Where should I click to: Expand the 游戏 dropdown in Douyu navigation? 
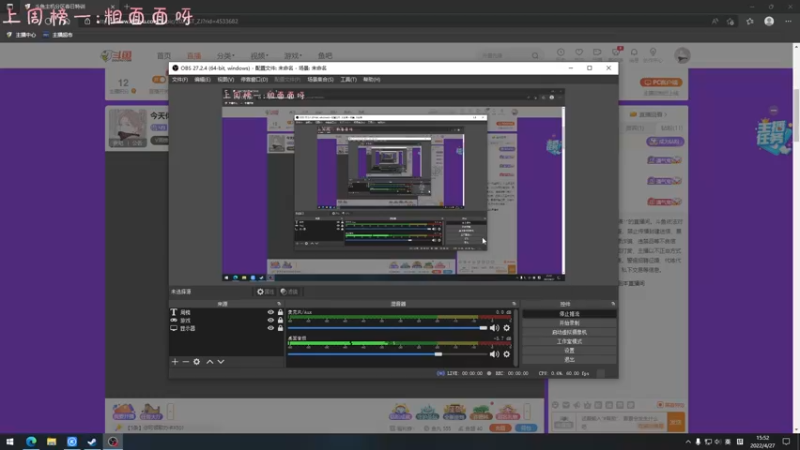click(x=293, y=56)
